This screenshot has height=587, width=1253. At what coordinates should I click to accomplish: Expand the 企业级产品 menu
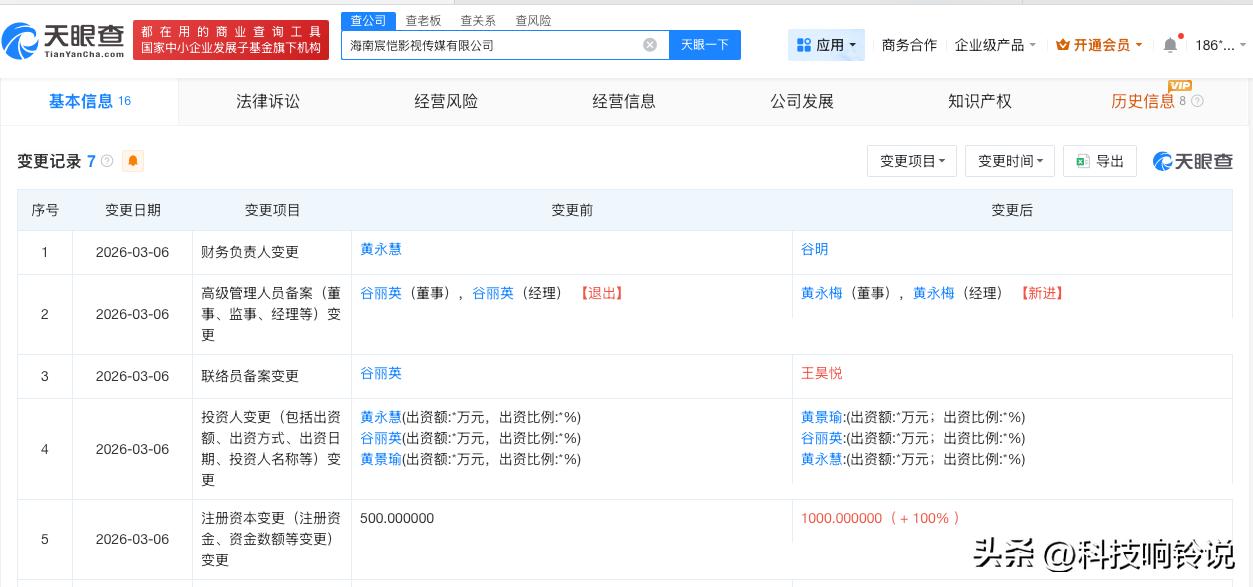point(995,45)
